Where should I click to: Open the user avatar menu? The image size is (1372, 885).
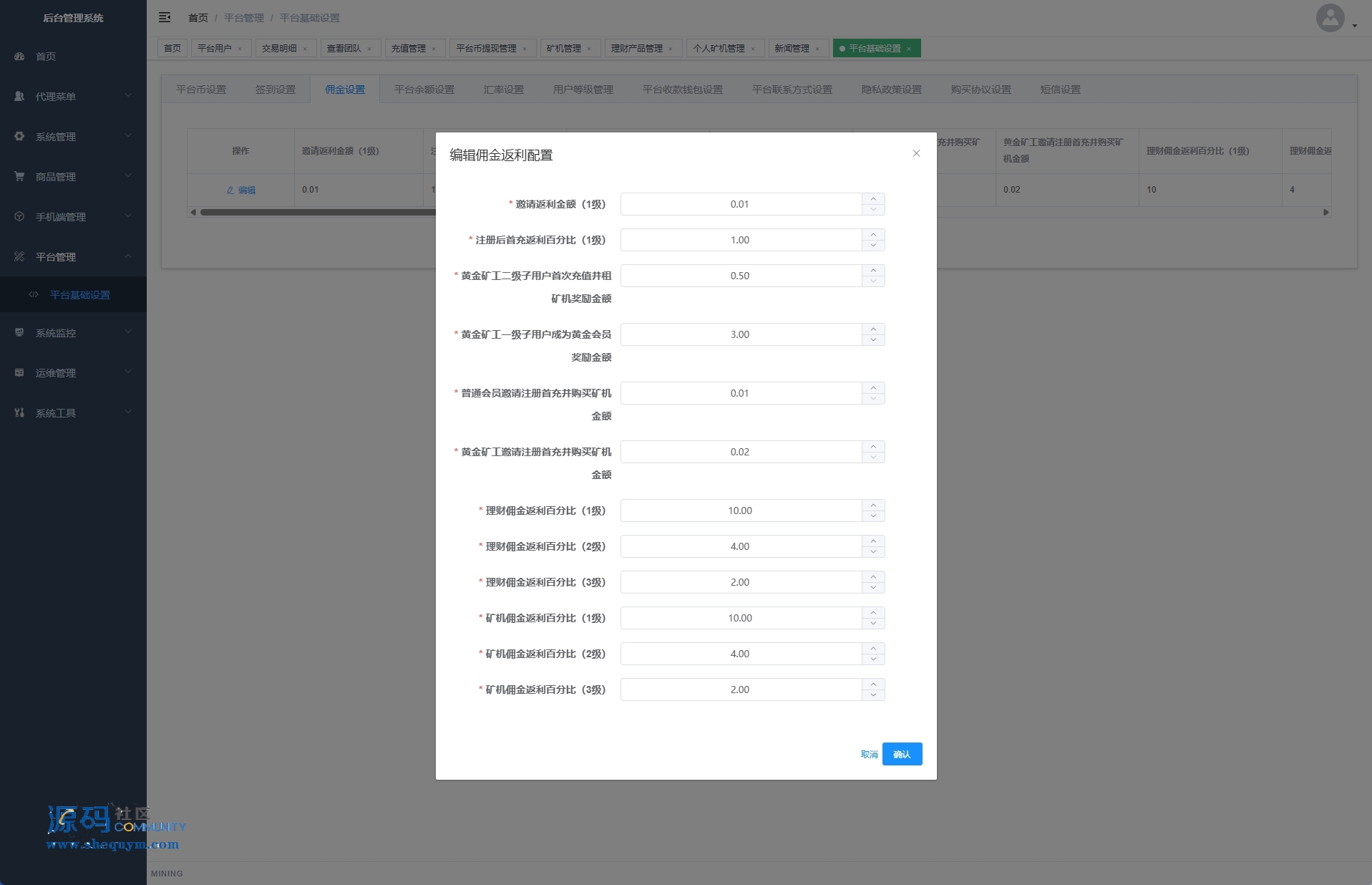click(x=1330, y=18)
